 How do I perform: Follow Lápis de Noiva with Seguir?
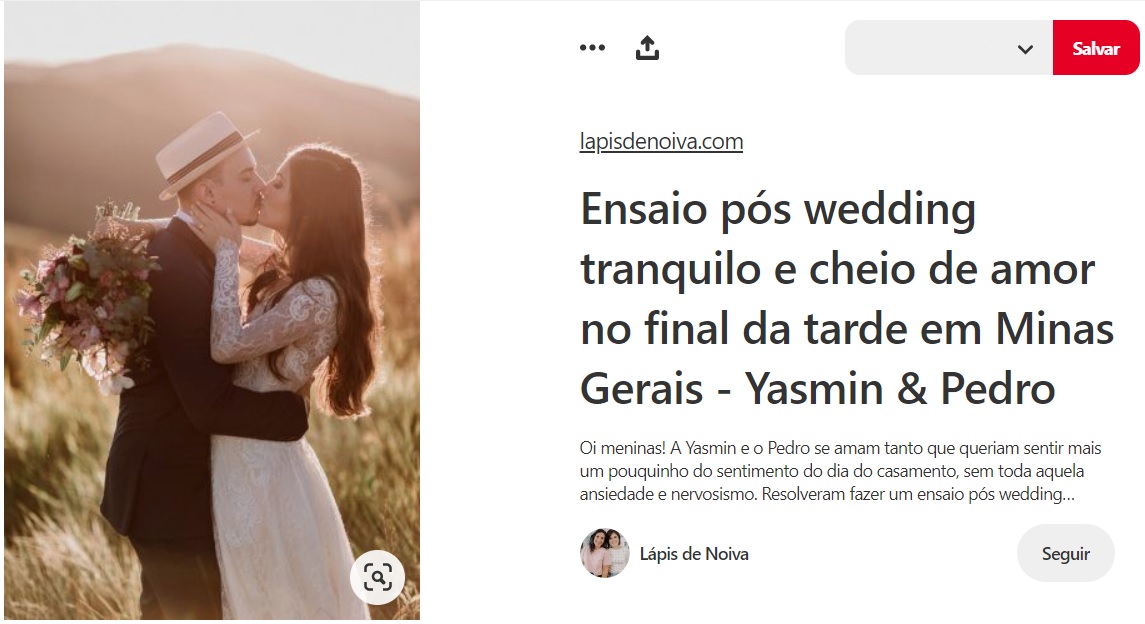pyautogui.click(x=1065, y=553)
